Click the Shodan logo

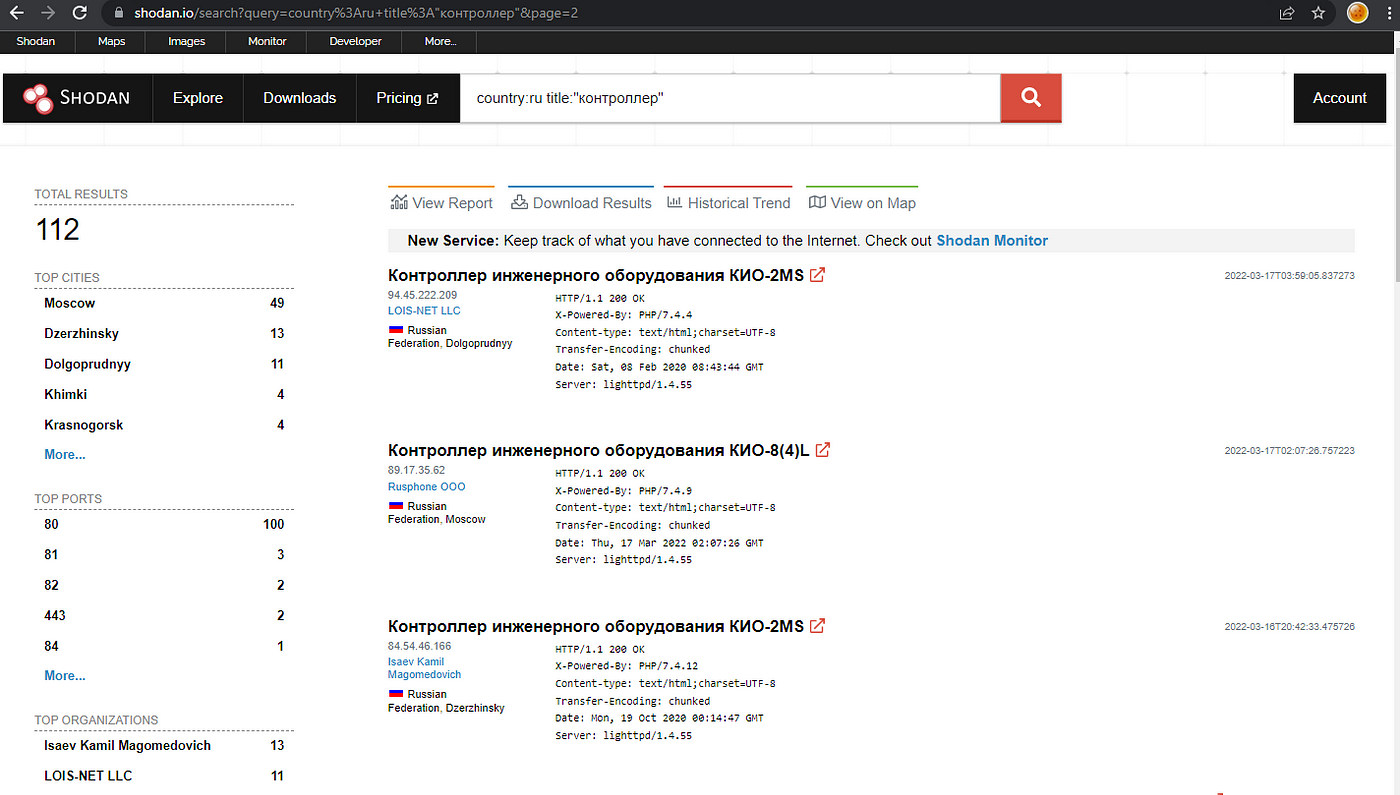click(x=77, y=98)
